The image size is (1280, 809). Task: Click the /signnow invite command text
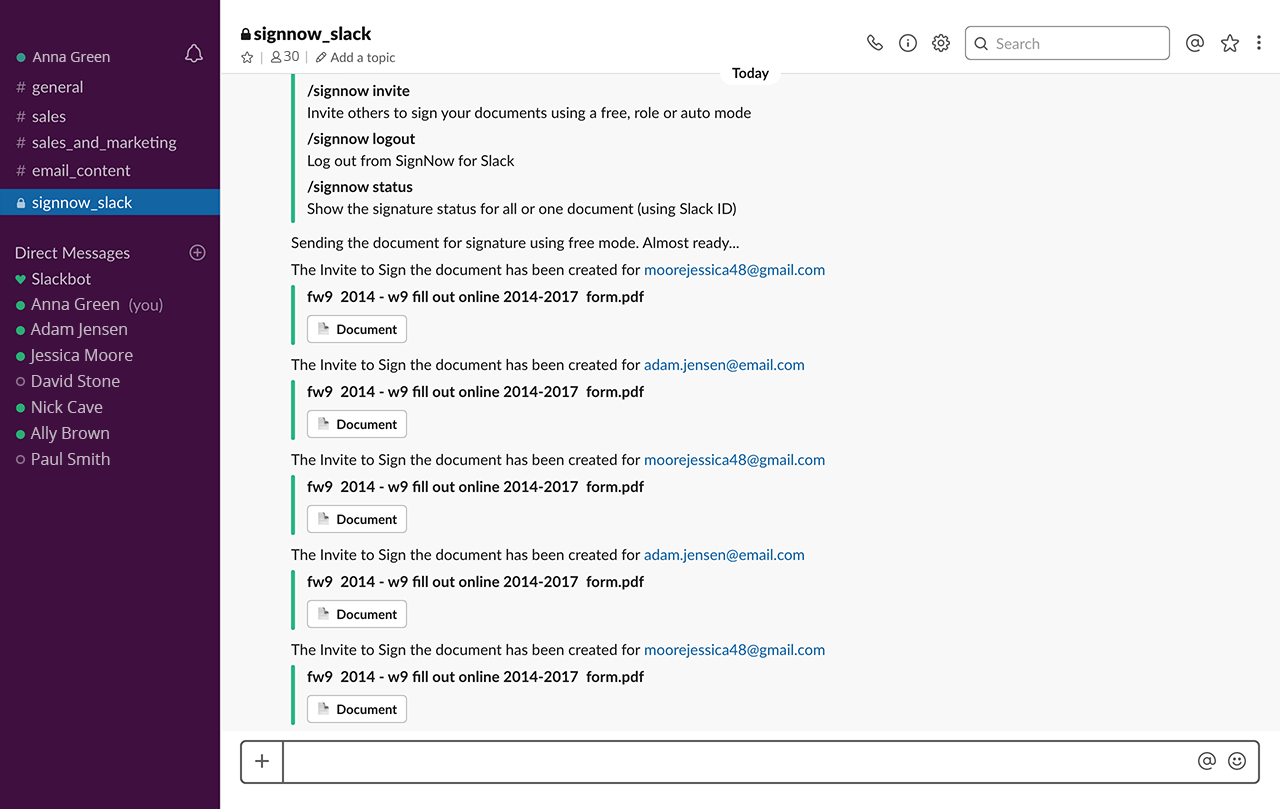358,91
